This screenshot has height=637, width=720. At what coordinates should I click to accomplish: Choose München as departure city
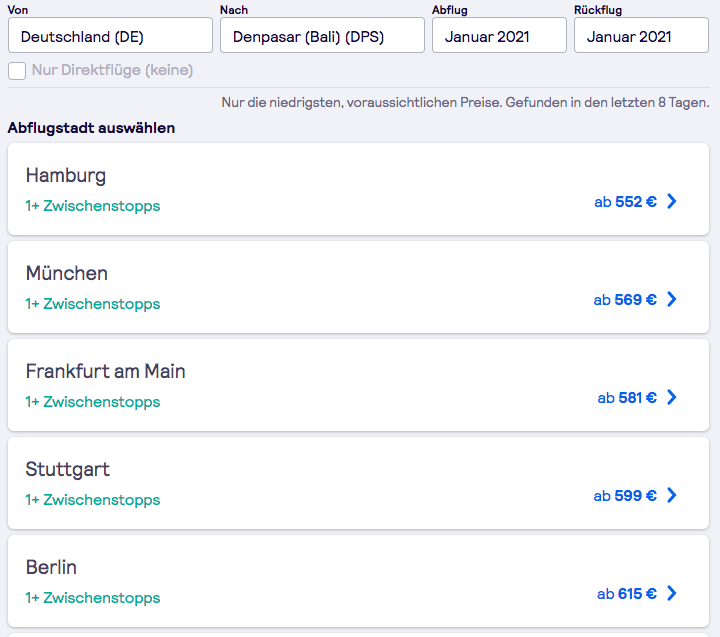358,287
